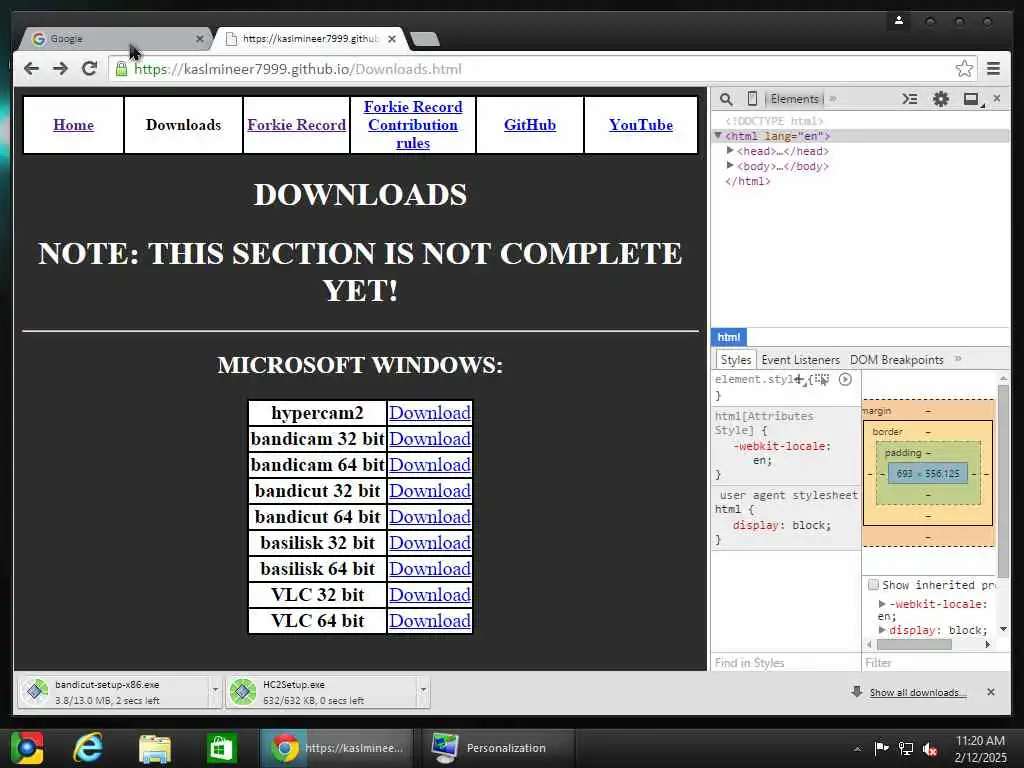Screen dimensions: 1024x768
Task: Expand the body node in Elements
Action: [x=730, y=166]
